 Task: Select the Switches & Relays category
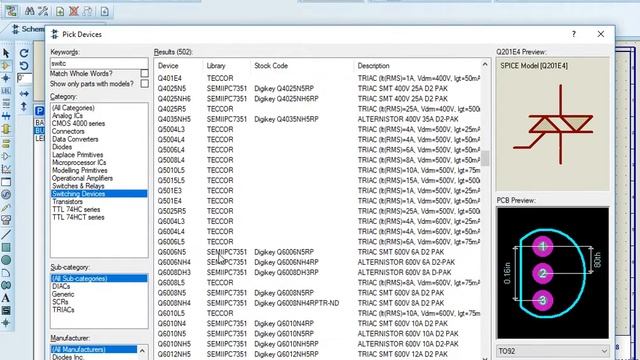(78, 186)
